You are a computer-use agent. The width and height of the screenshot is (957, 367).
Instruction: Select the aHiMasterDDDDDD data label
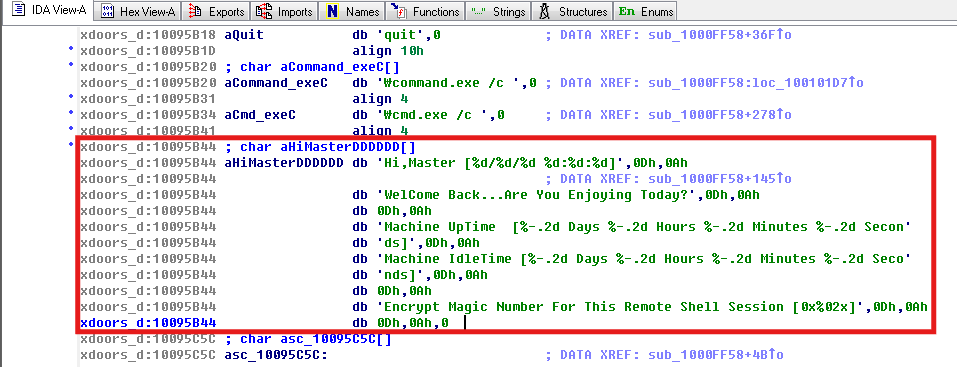coord(284,163)
